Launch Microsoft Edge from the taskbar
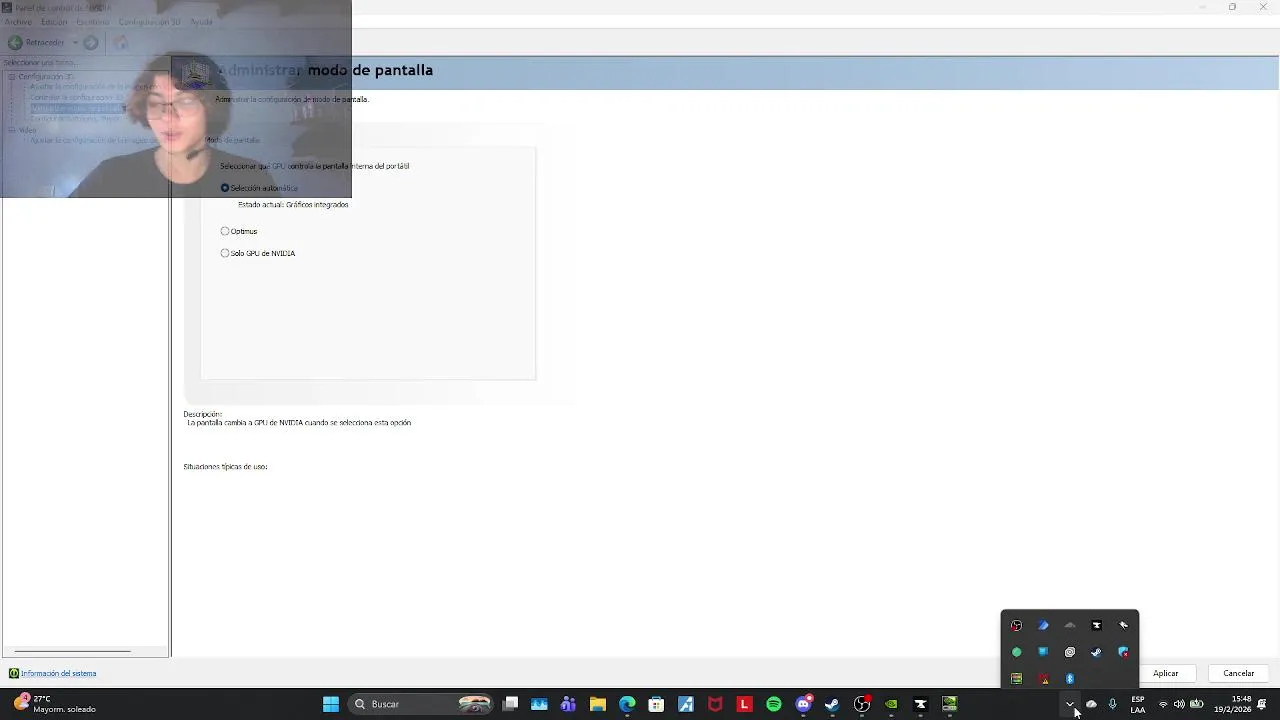This screenshot has width=1280, height=720. (627, 704)
